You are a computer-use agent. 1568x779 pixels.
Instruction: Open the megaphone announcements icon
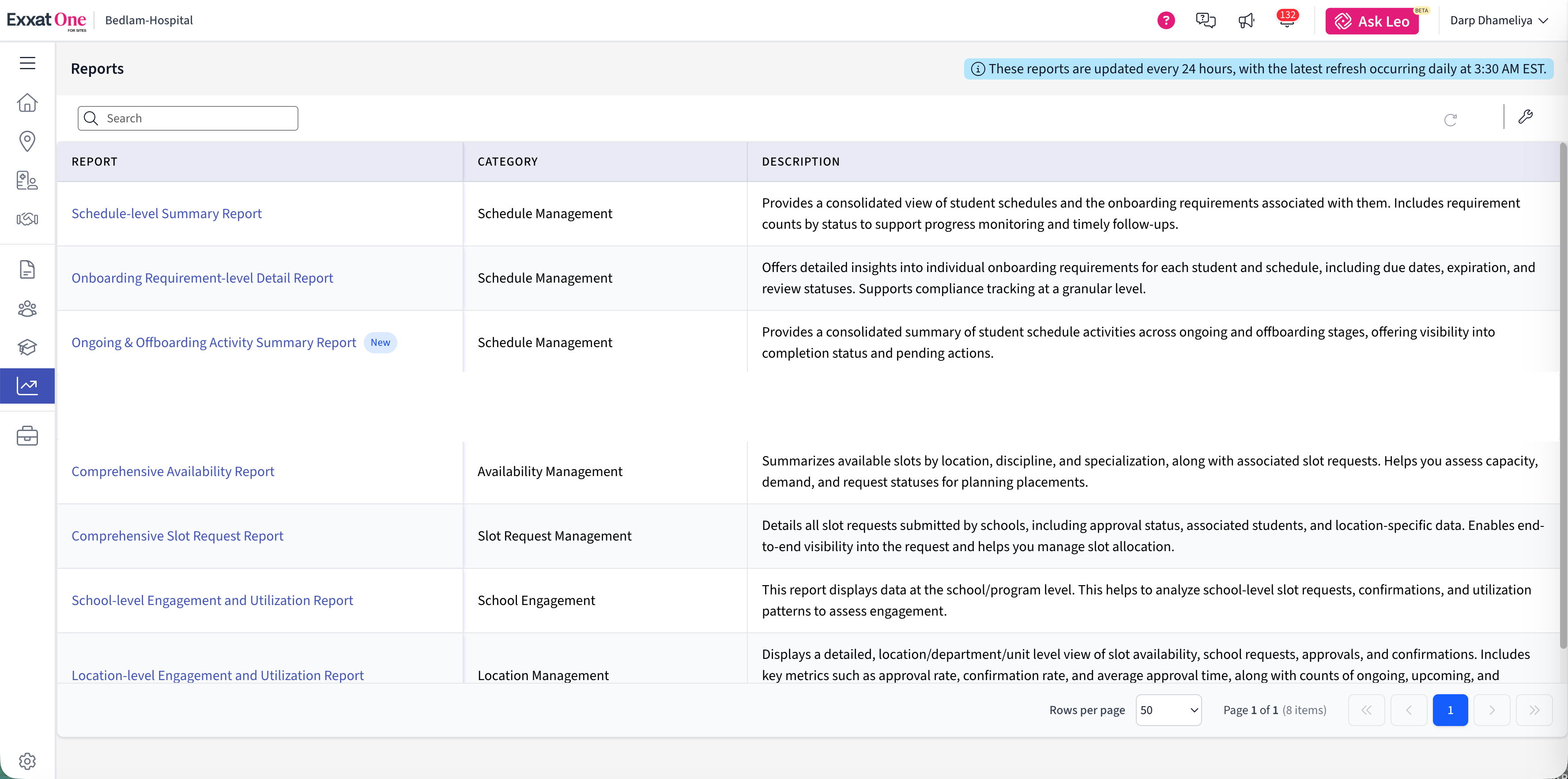point(1246,21)
